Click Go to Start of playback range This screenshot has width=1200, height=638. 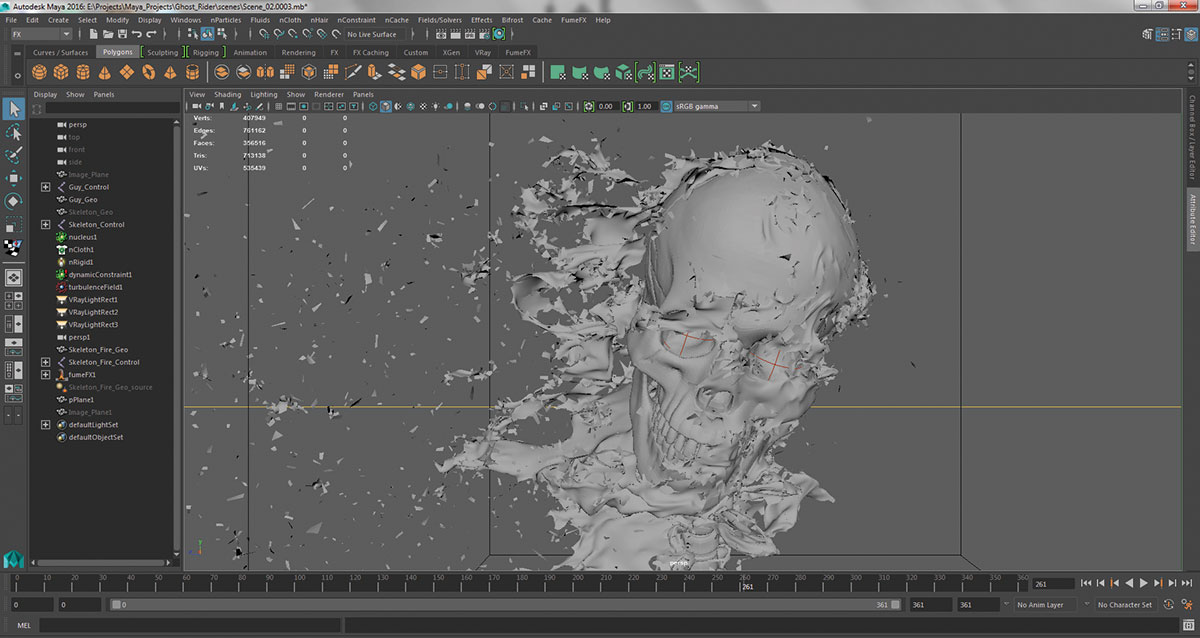[1087, 583]
